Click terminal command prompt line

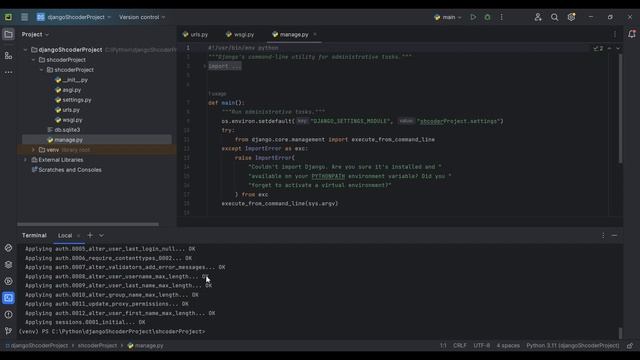[x=112, y=331]
